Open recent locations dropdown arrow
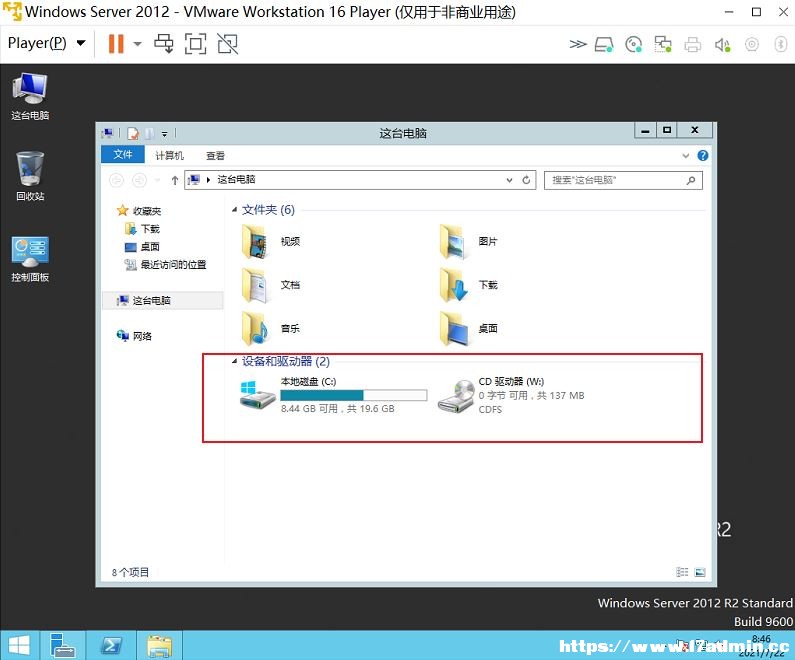 (157, 180)
